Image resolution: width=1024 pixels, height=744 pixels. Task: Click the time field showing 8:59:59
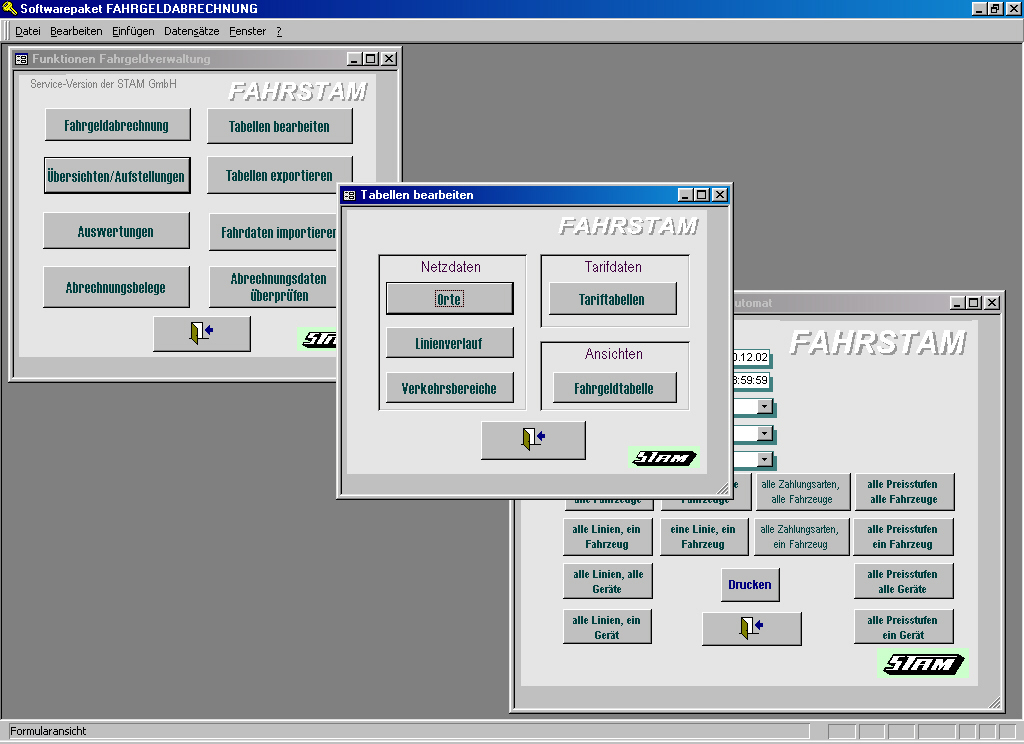(x=752, y=381)
